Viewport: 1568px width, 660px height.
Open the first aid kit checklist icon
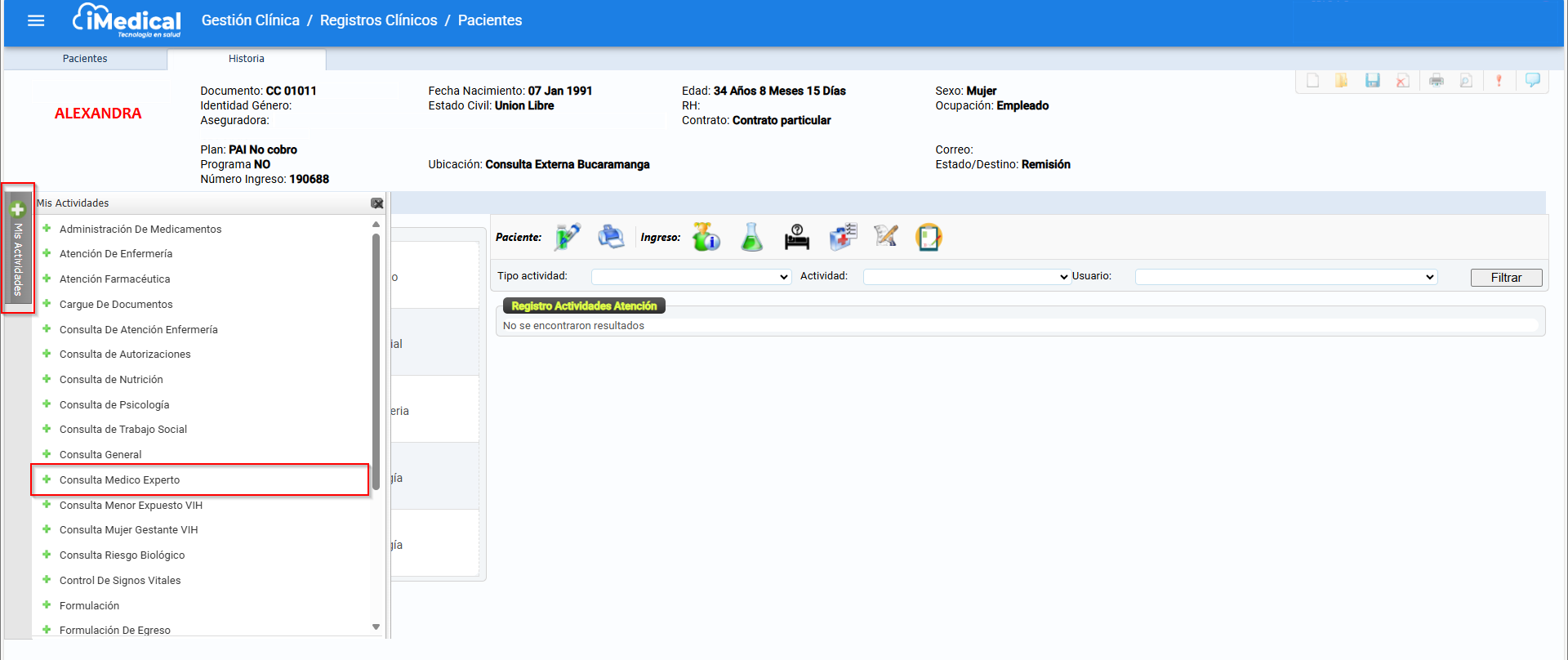tap(842, 237)
